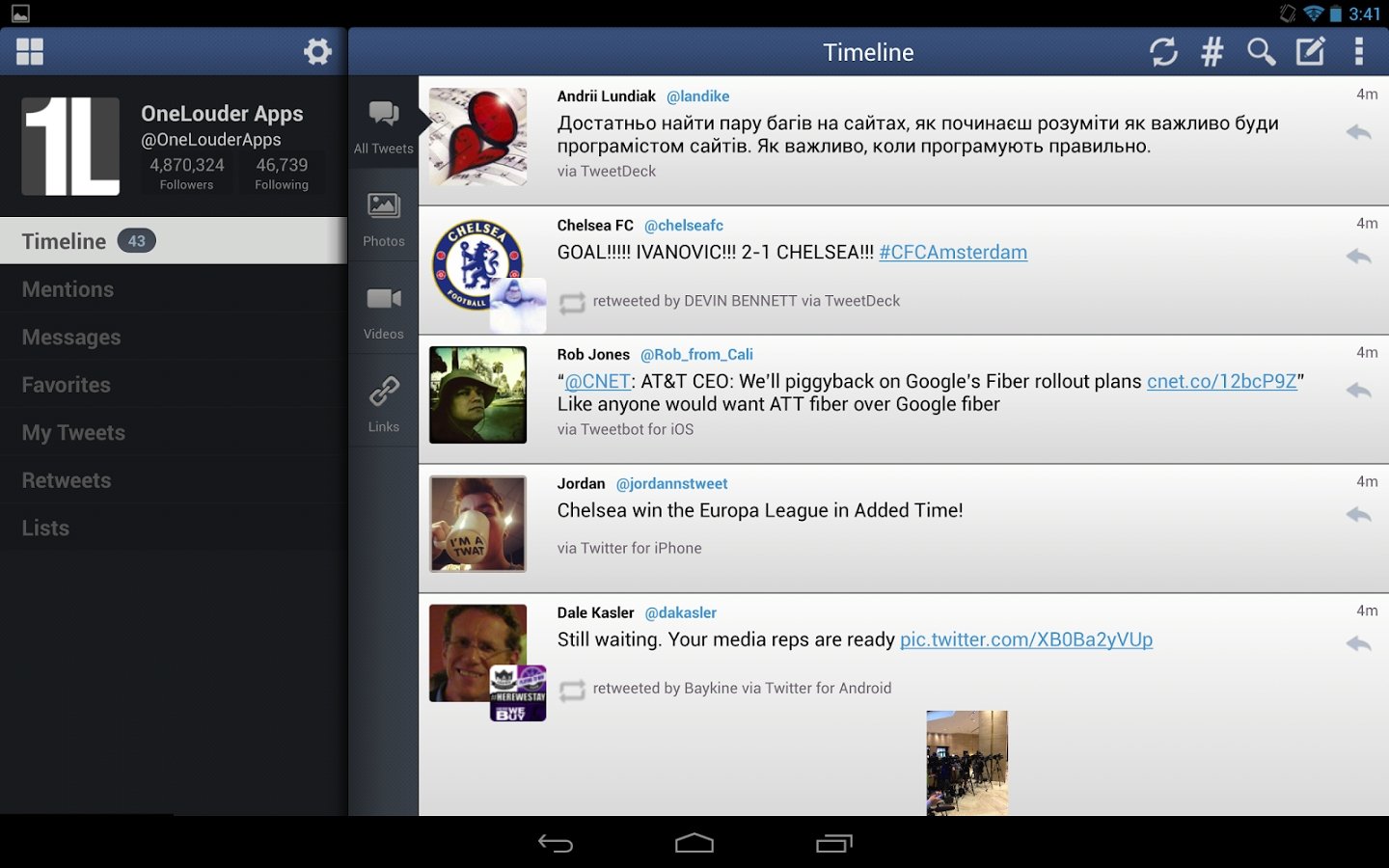Open Rob Jones' avatar
Screen dimensions: 1389x868
click(x=477, y=394)
